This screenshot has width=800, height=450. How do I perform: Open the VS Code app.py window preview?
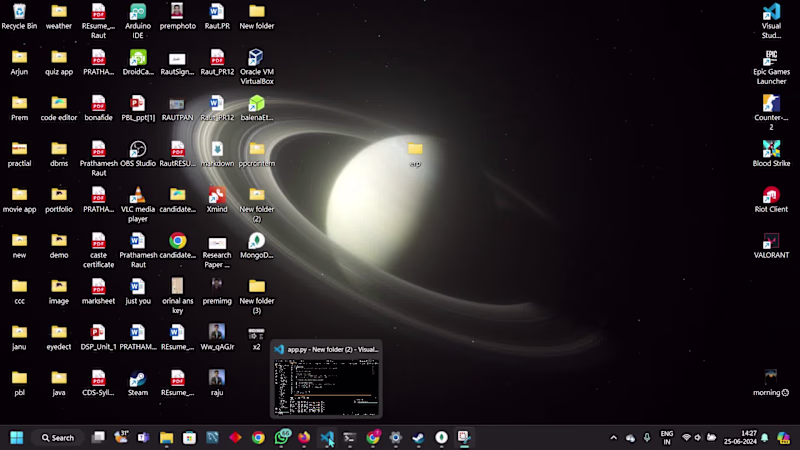[327, 379]
